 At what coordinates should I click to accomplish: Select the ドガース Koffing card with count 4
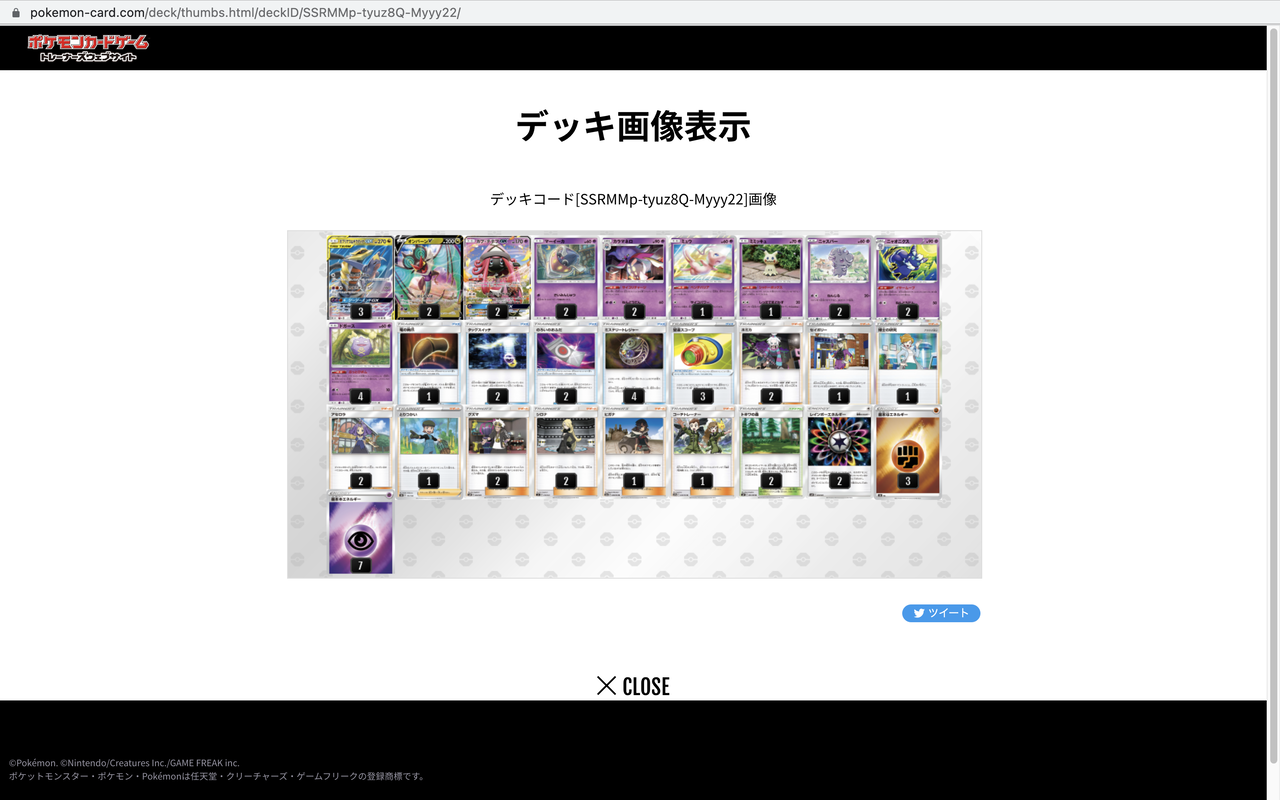[361, 362]
